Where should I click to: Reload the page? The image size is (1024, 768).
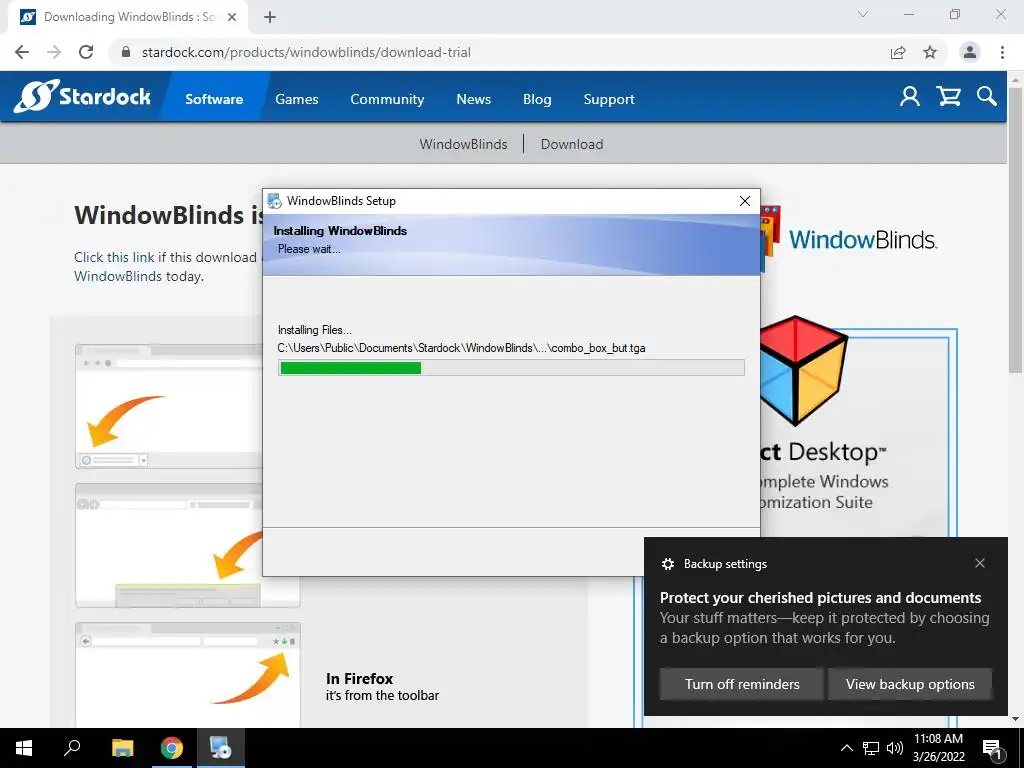click(86, 52)
